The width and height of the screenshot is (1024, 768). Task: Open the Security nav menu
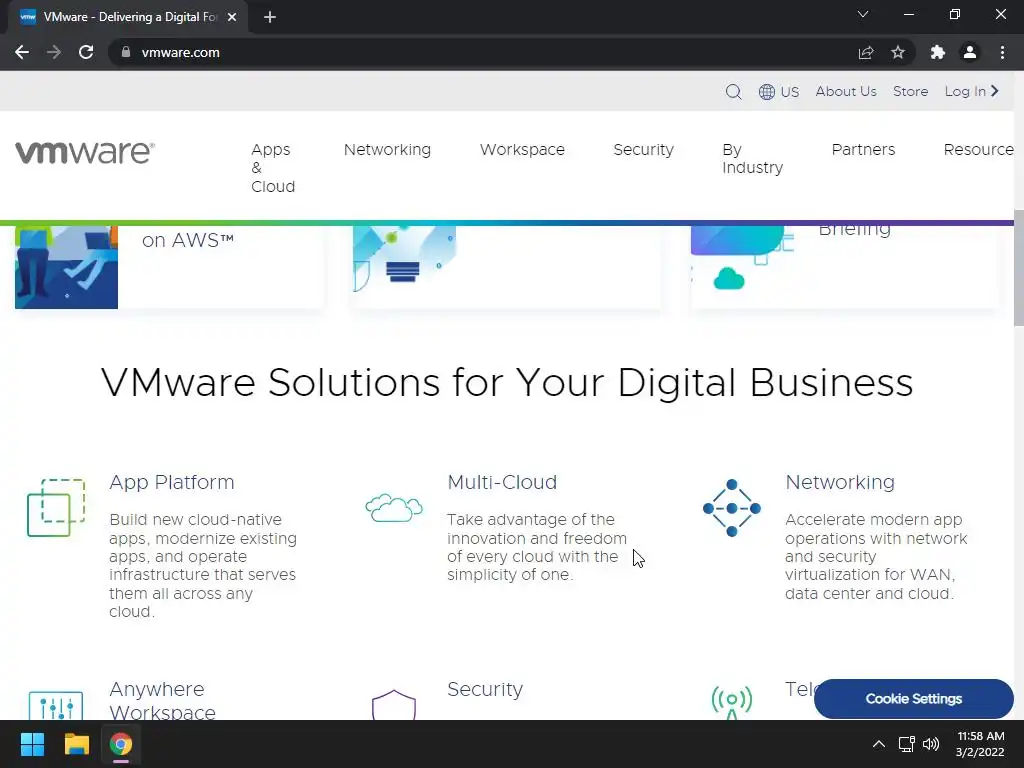643,150
